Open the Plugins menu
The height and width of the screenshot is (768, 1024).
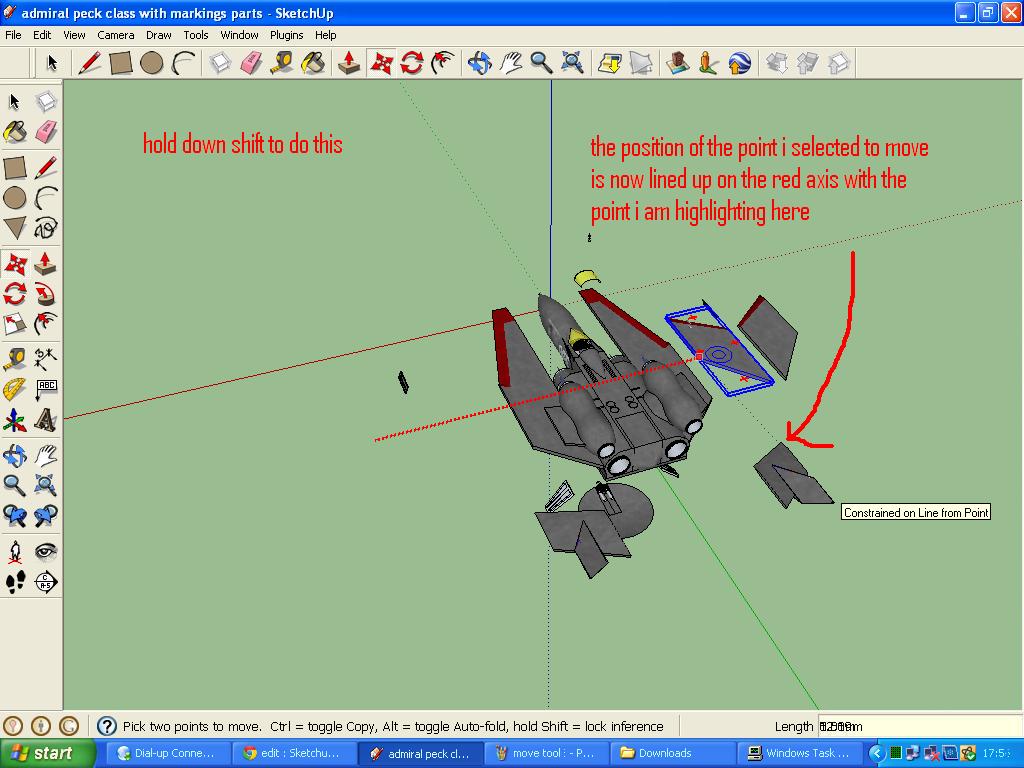286,34
